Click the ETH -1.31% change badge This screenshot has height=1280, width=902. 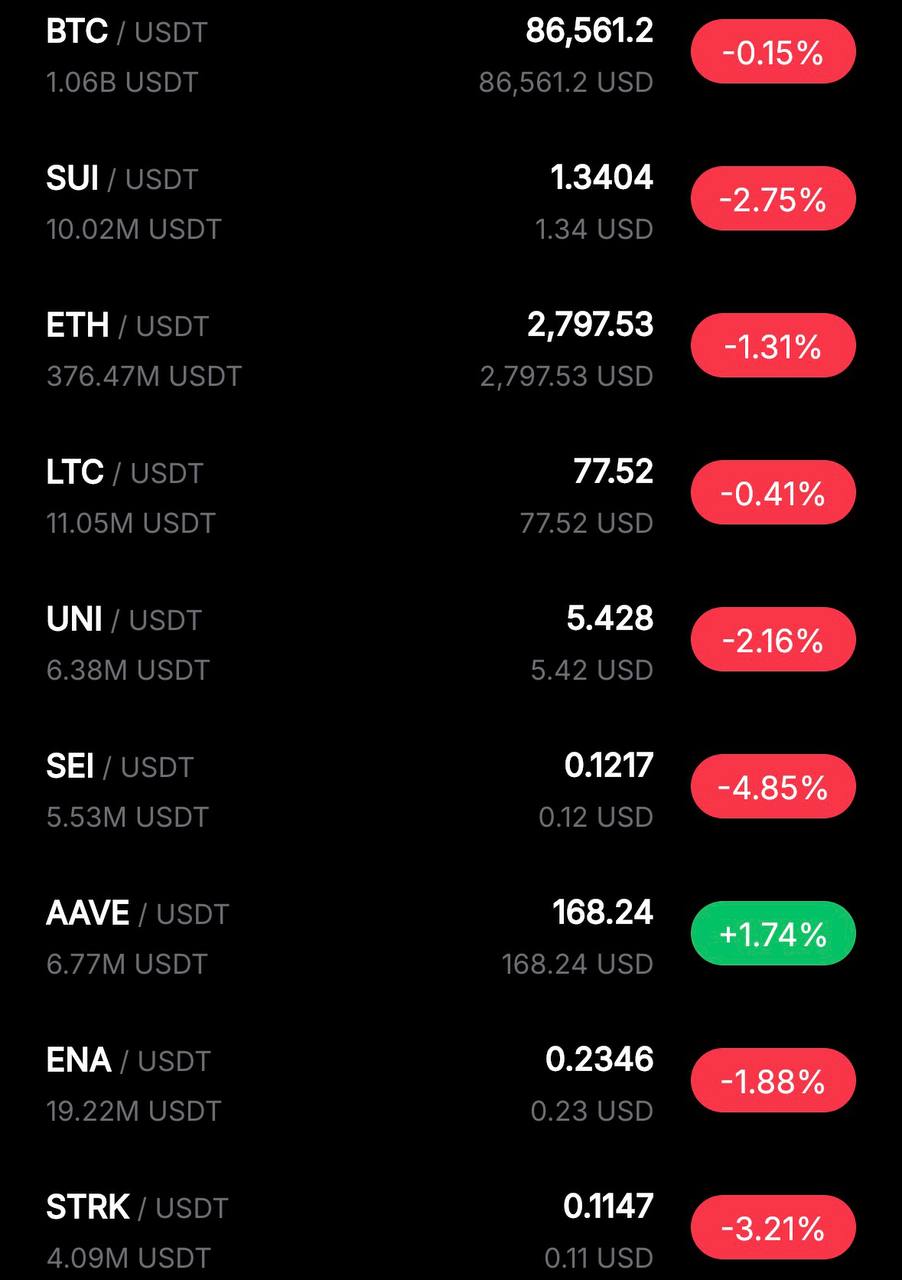click(x=773, y=347)
